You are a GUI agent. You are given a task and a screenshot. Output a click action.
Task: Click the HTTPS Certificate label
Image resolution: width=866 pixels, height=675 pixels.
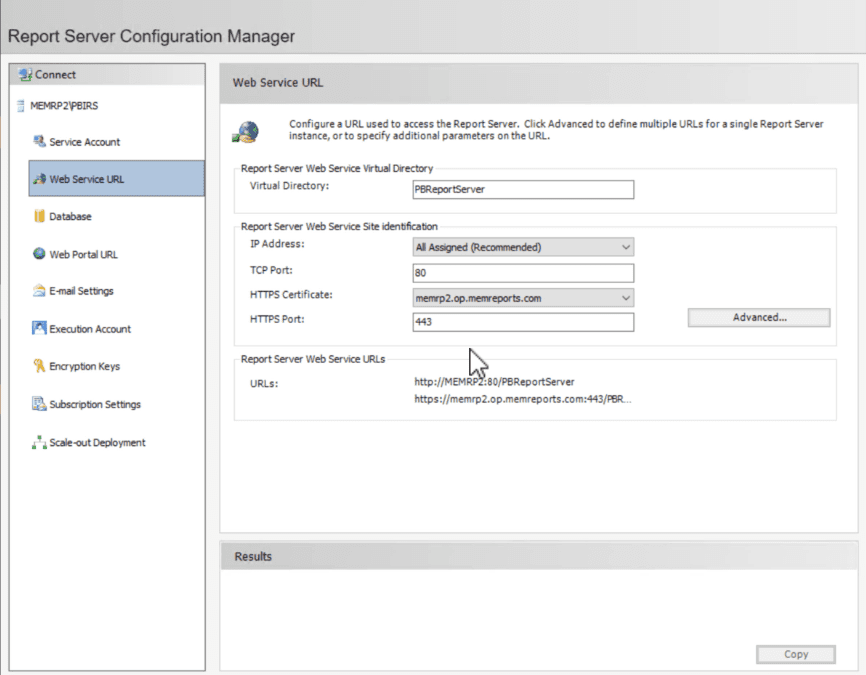point(291,295)
